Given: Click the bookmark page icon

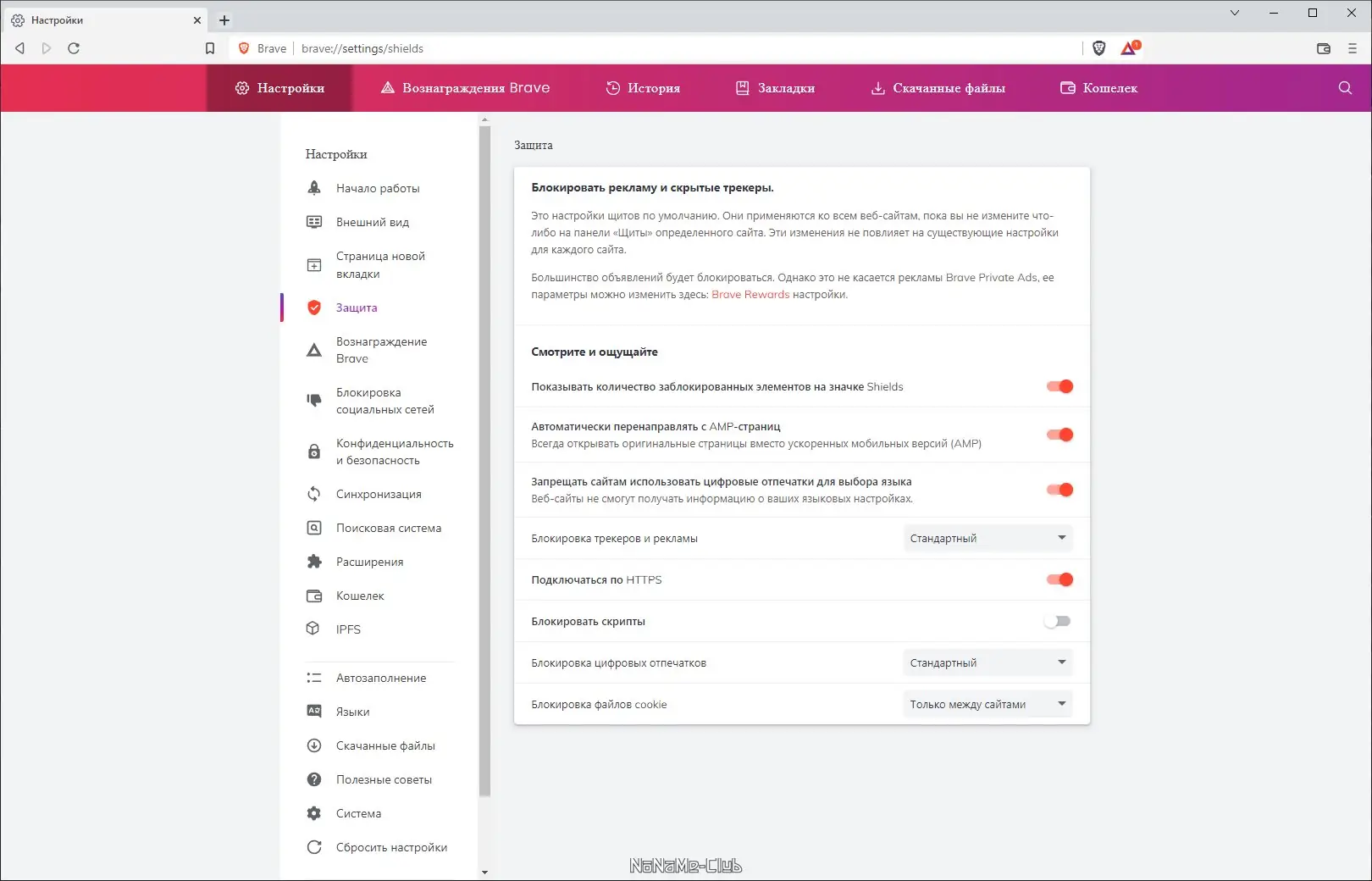Looking at the screenshot, I should (x=210, y=48).
